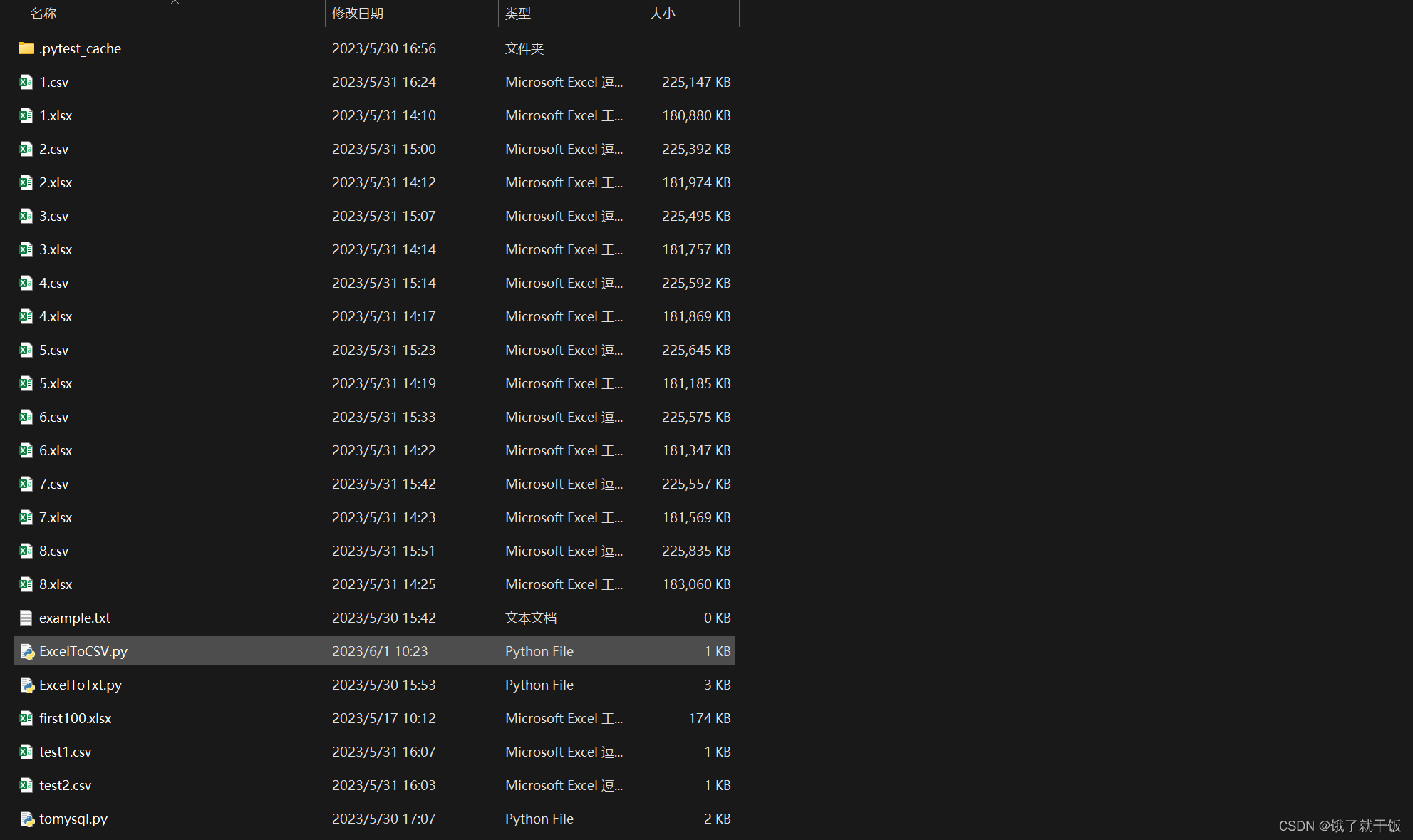The image size is (1413, 840).
Task: Select the file name 3.csv
Action: pos(54,216)
